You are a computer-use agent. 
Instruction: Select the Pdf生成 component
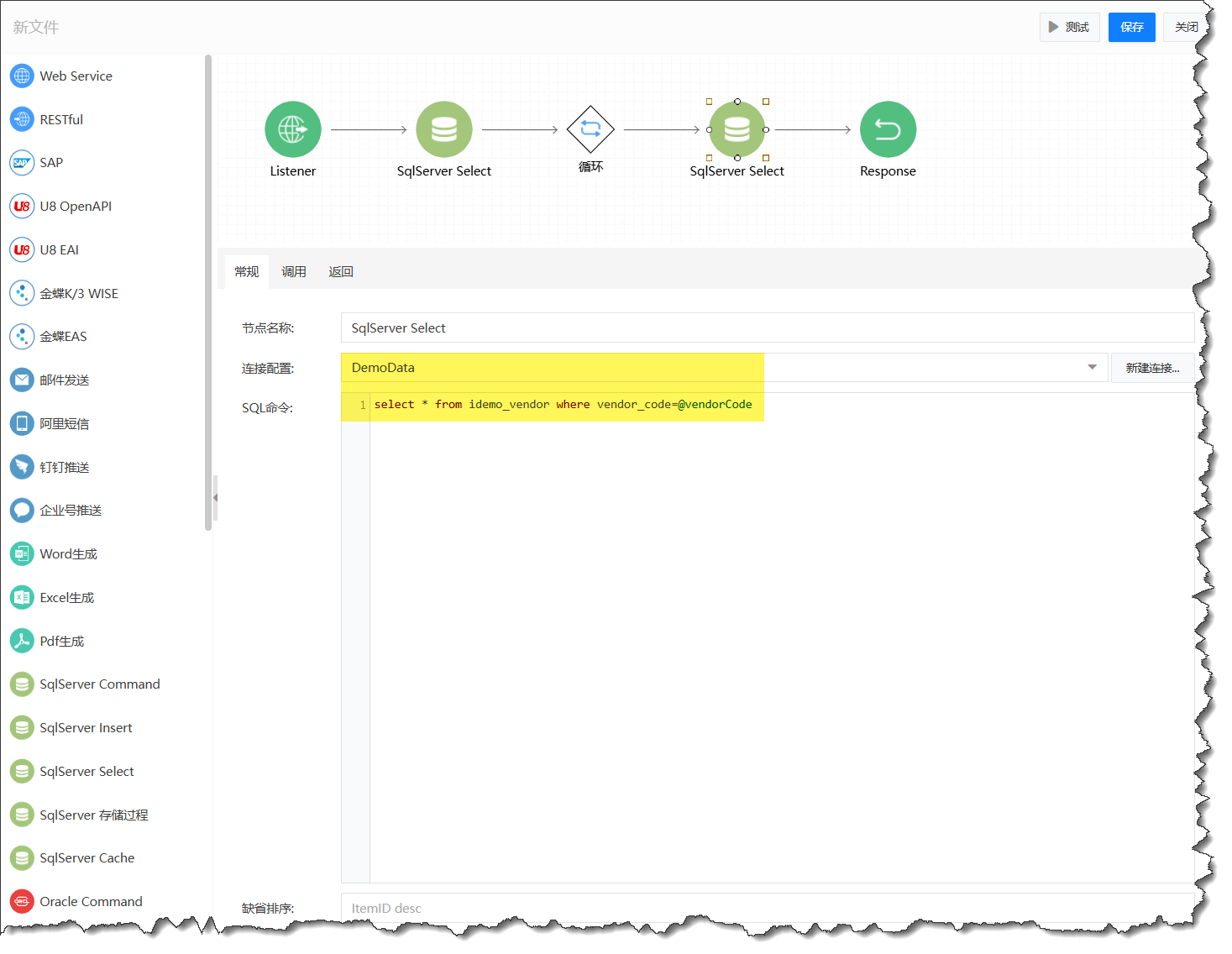click(61, 642)
